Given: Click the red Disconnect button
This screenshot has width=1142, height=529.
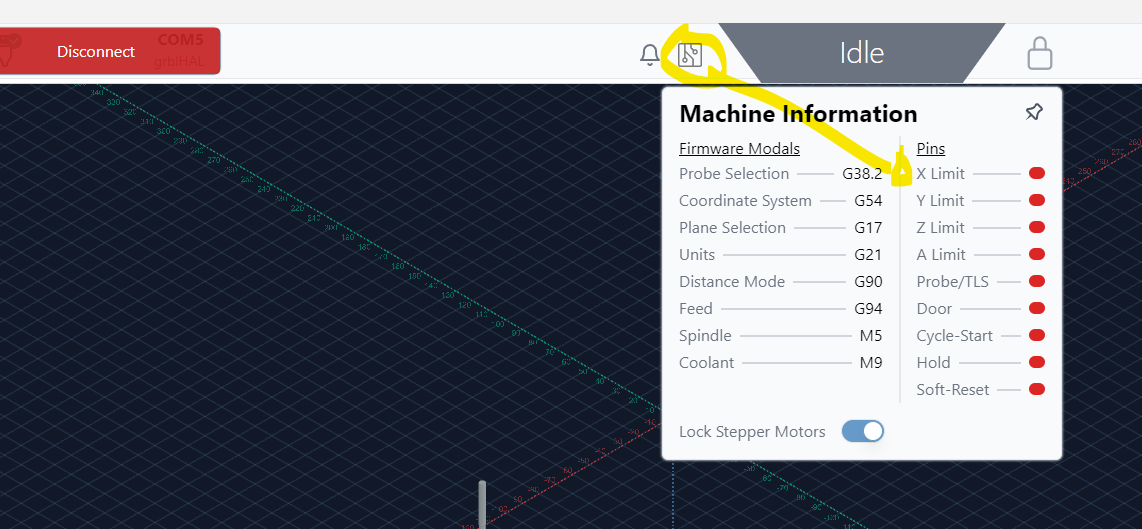Looking at the screenshot, I should coord(96,52).
